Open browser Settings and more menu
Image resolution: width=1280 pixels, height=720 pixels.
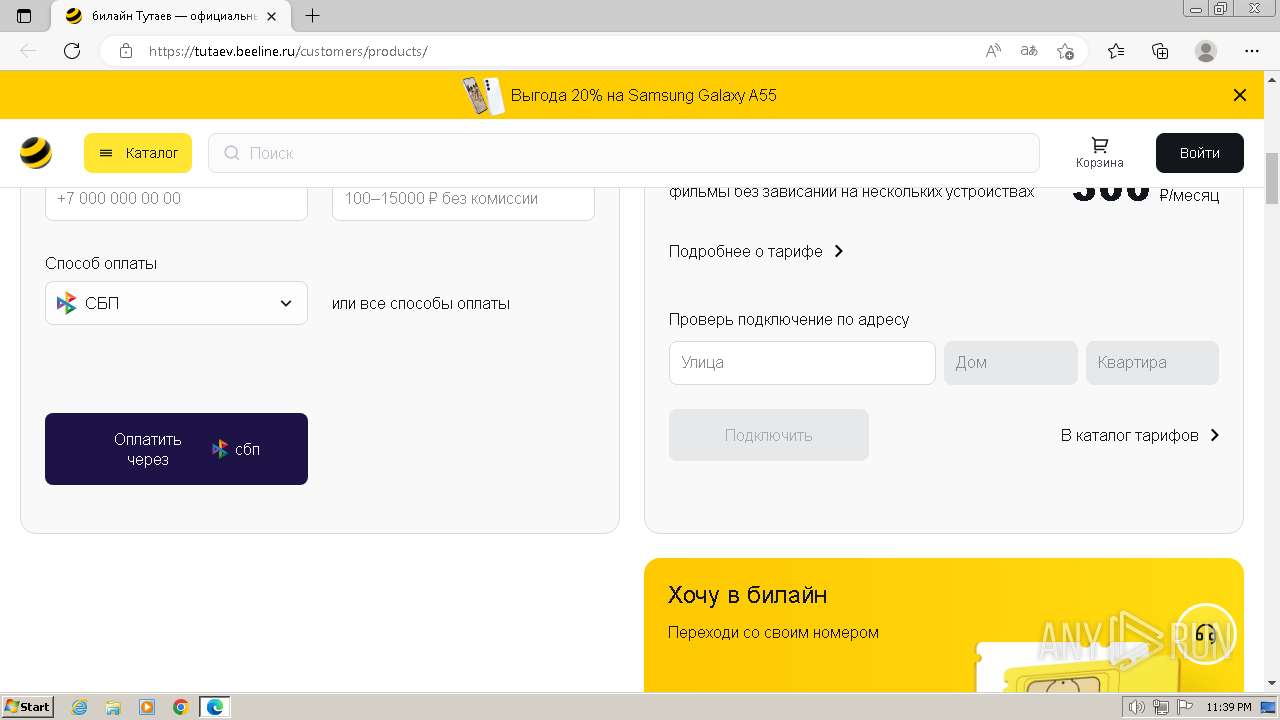pyautogui.click(x=1252, y=51)
